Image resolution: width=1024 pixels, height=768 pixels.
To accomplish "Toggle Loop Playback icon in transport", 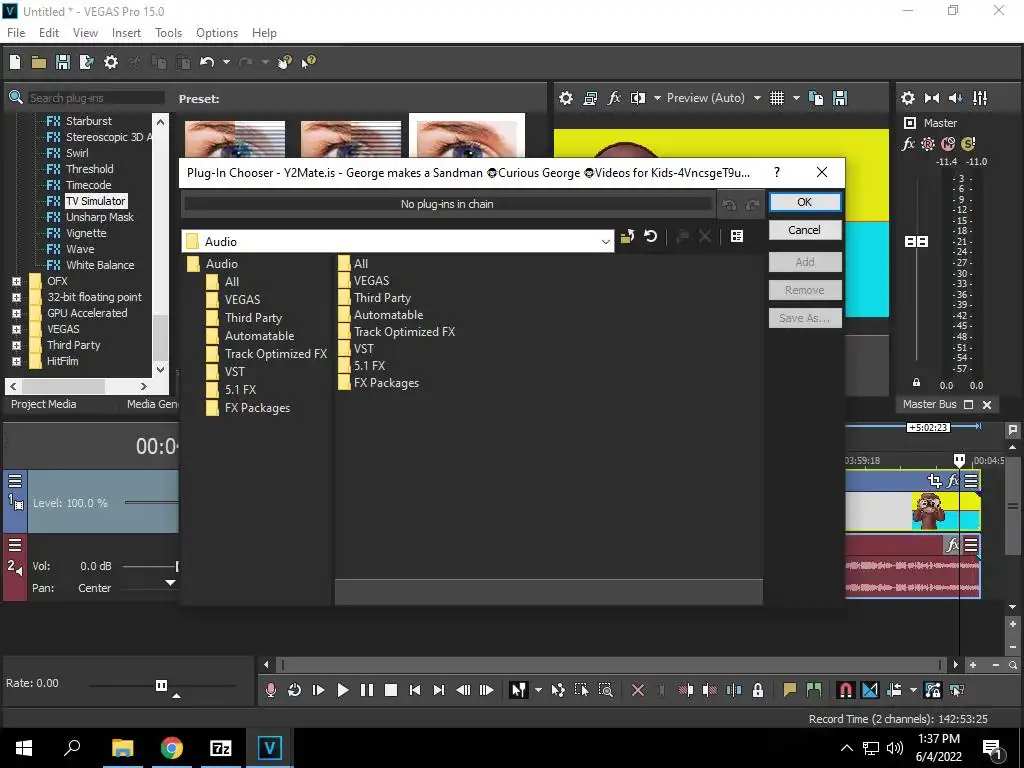I will tap(295, 690).
